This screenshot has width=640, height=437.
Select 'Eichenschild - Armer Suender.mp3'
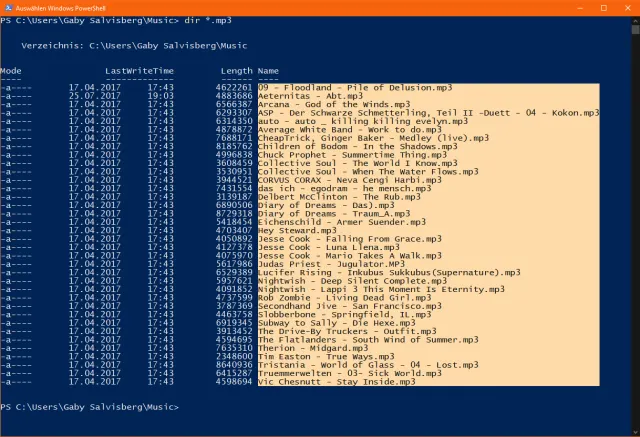pos(342,222)
